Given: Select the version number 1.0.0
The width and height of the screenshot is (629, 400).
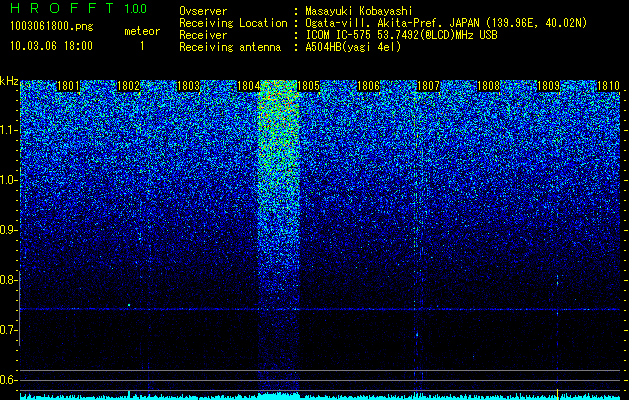Looking at the screenshot, I should coord(135,8).
